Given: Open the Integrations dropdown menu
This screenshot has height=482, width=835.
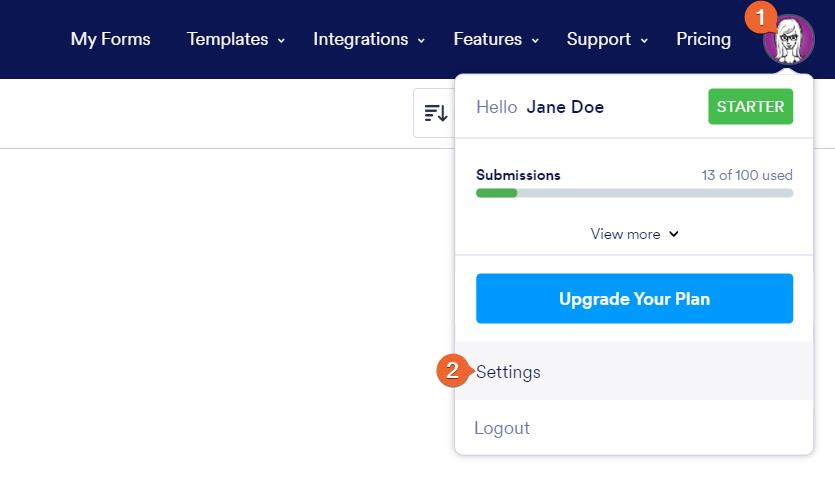Looking at the screenshot, I should click(x=369, y=39).
